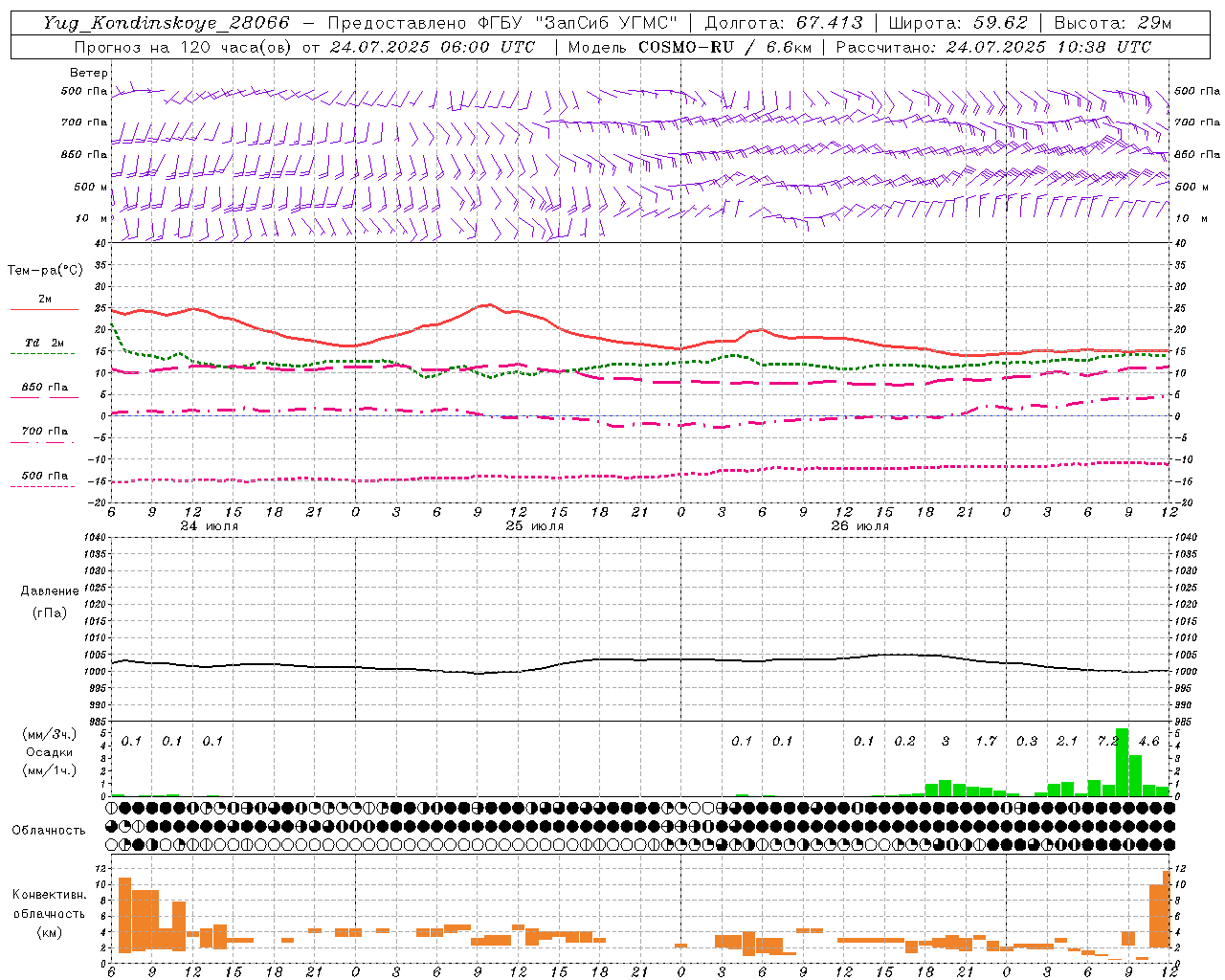Image resolution: width=1225 pixels, height=980 pixels.
Task: Click the 1040 tick on pressure left axis
Action: pyautogui.click(x=96, y=537)
